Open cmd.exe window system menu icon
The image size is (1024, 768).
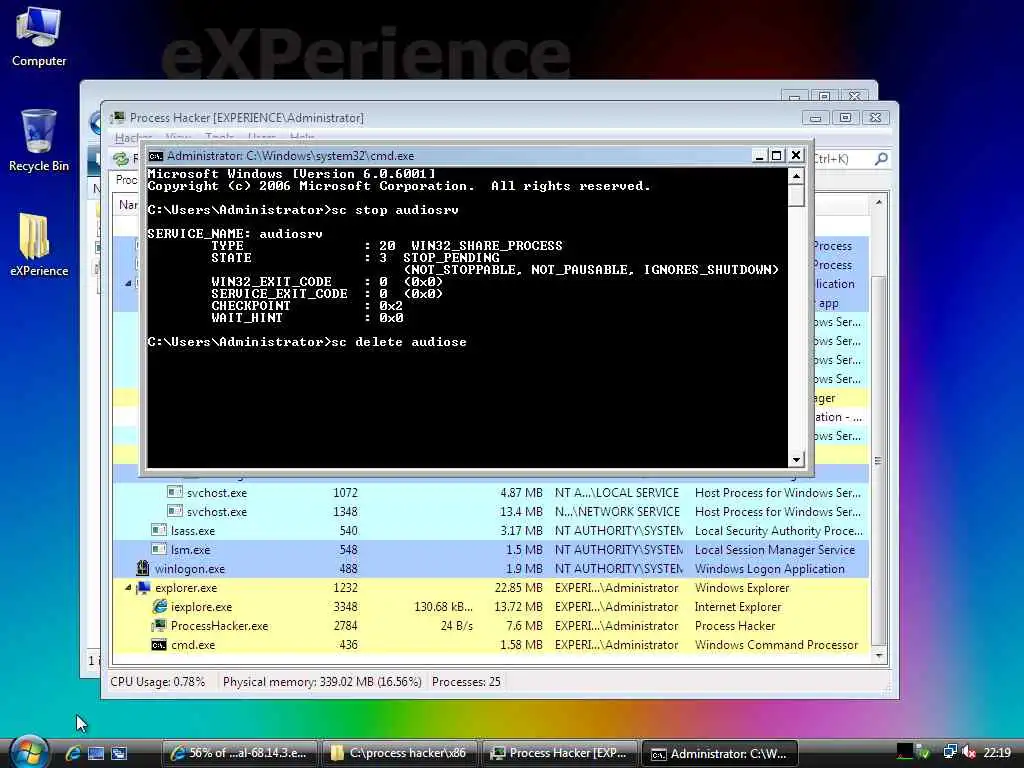[155, 155]
